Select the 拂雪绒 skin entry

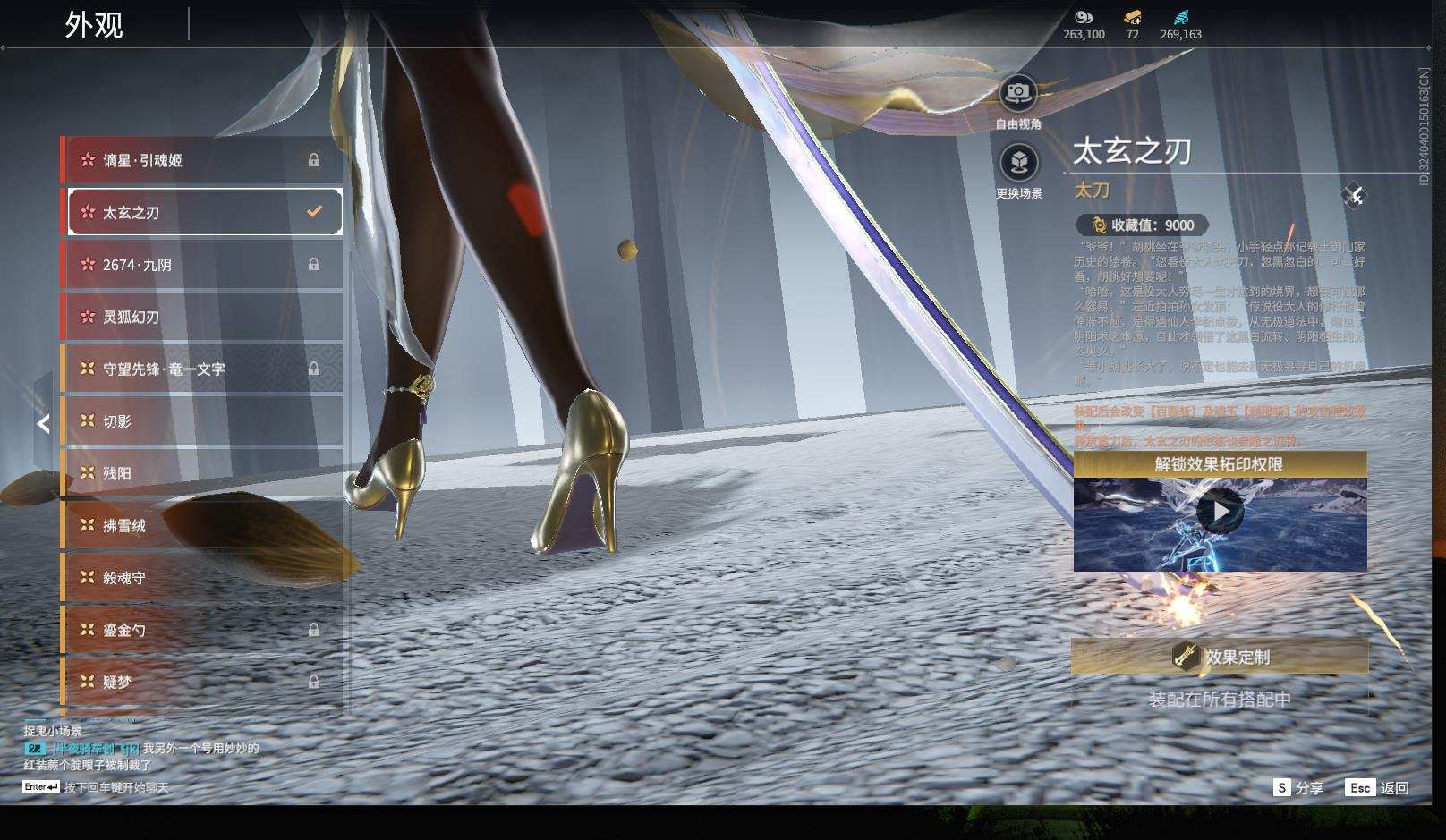click(201, 526)
